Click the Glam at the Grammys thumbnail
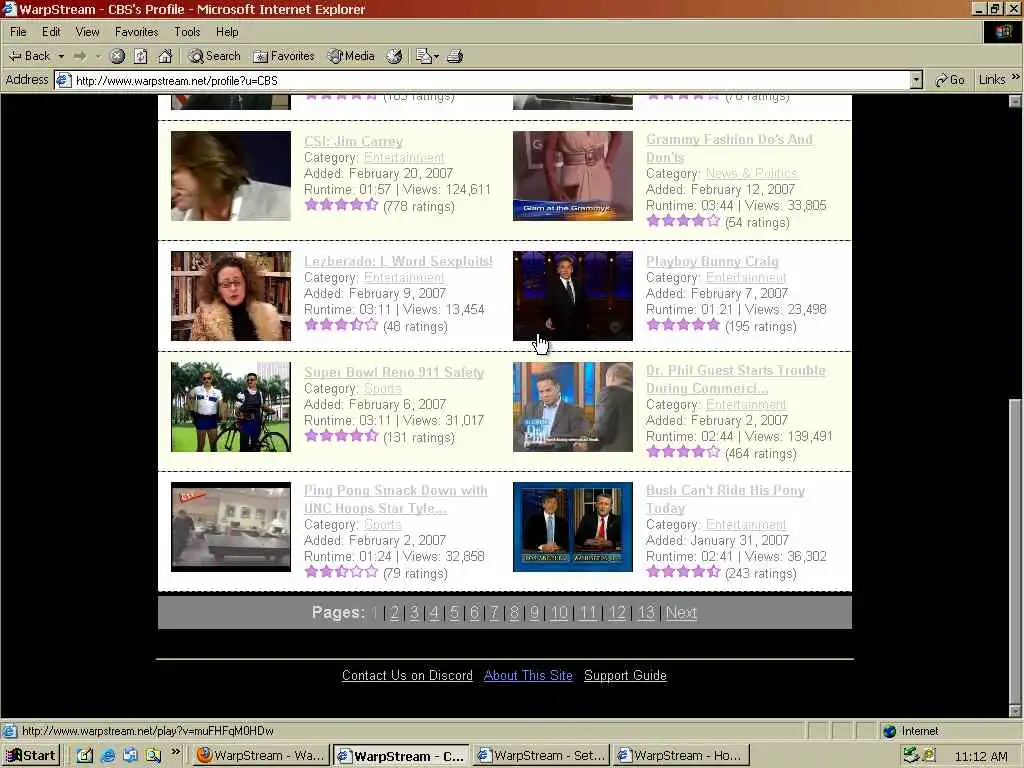Screen dimensions: 1024x768 point(573,176)
